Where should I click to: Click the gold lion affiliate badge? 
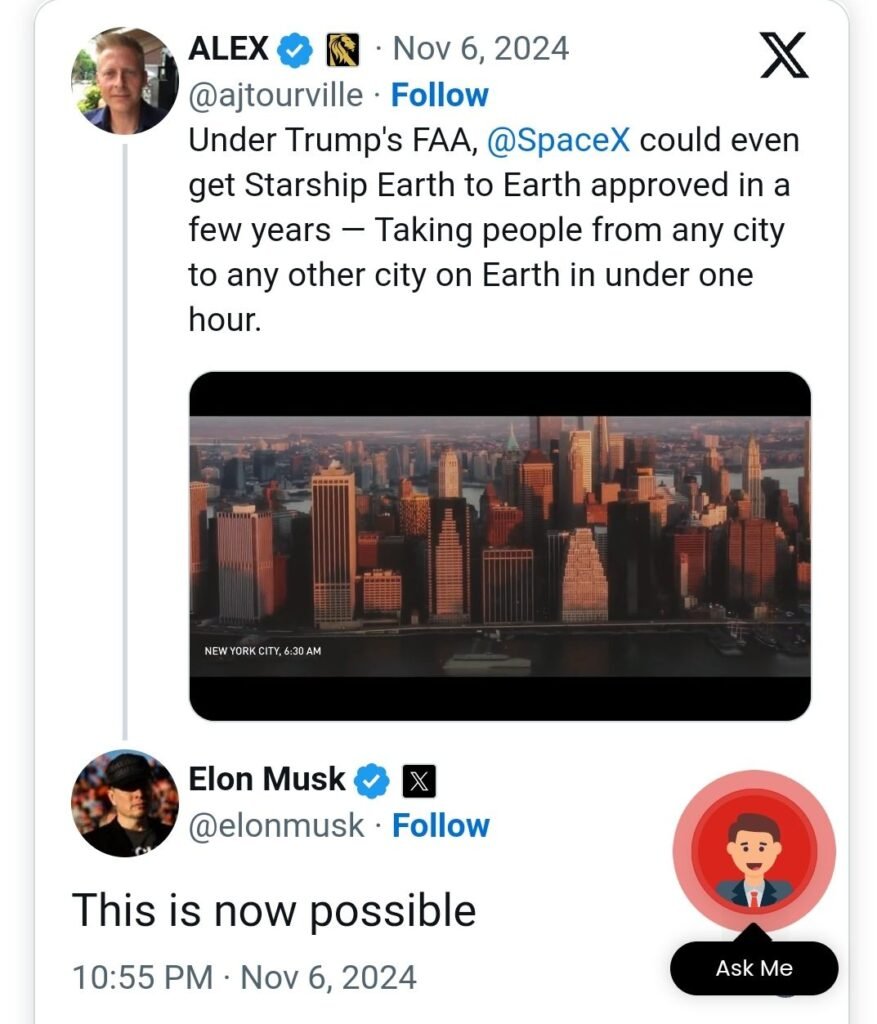345,49
